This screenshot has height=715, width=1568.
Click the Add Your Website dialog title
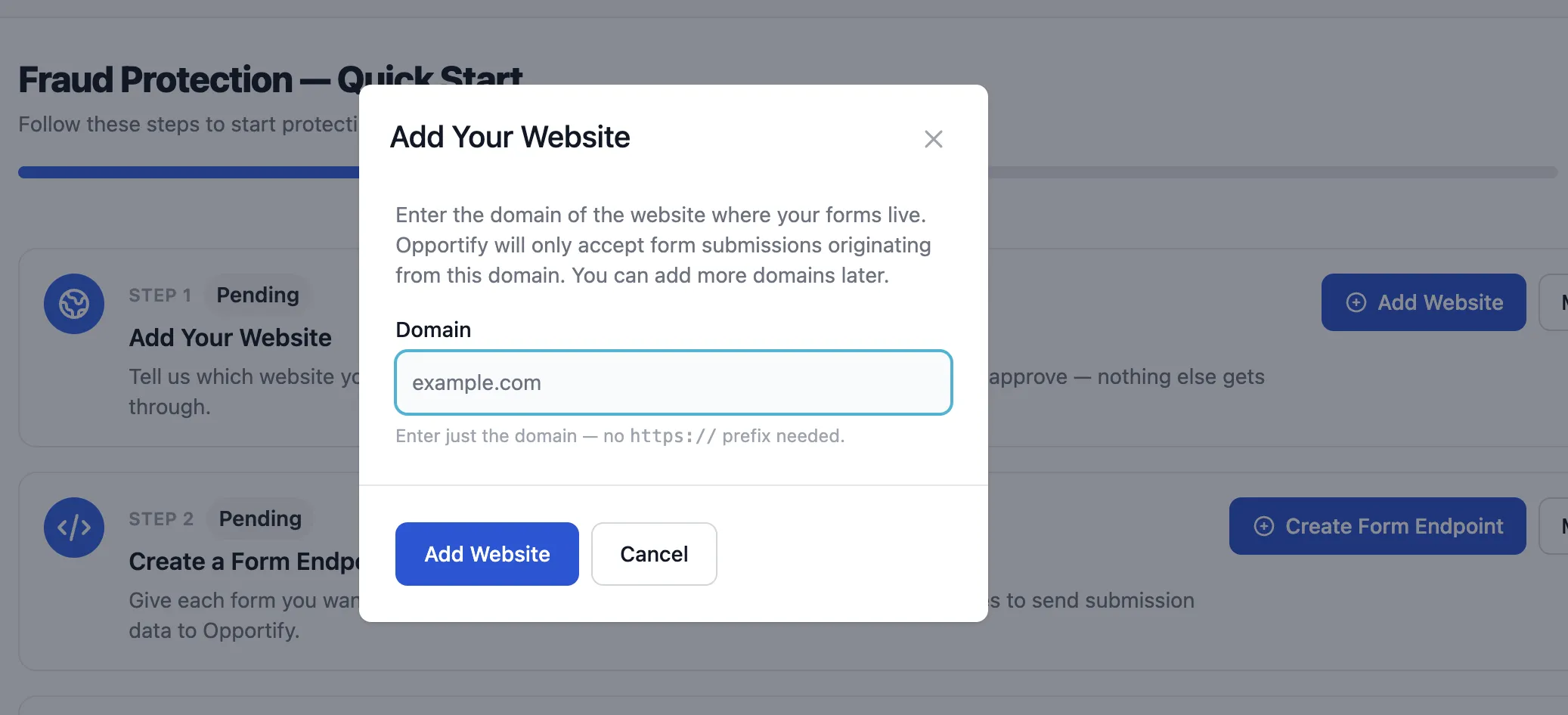click(x=510, y=137)
